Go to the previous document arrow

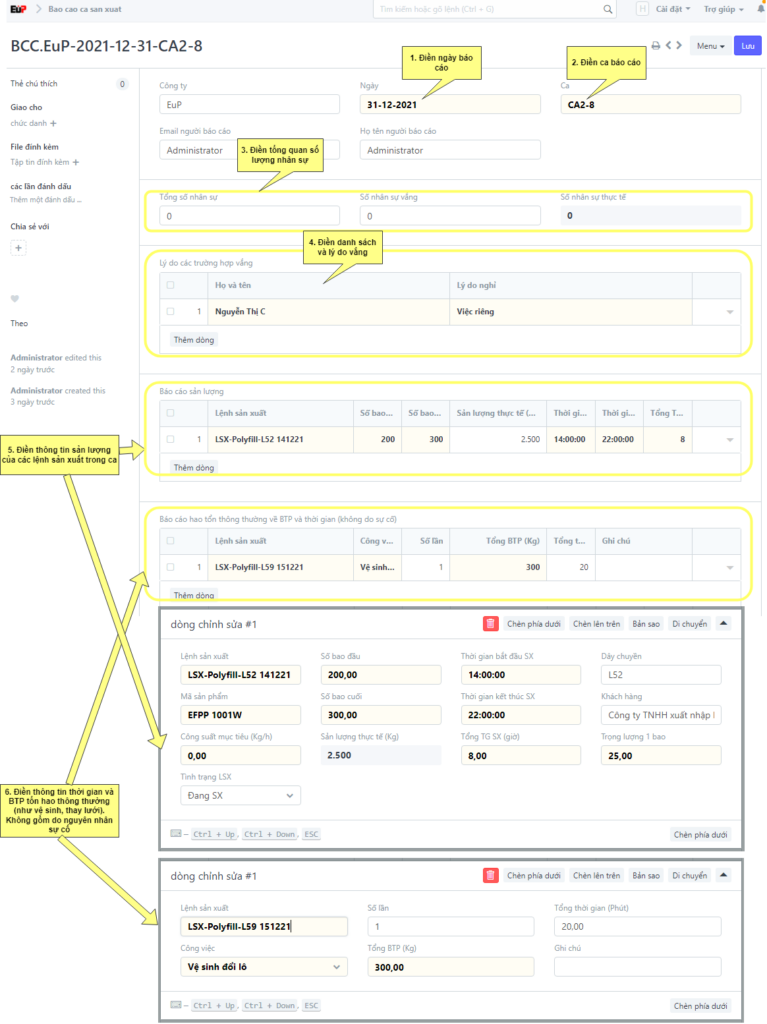point(669,46)
